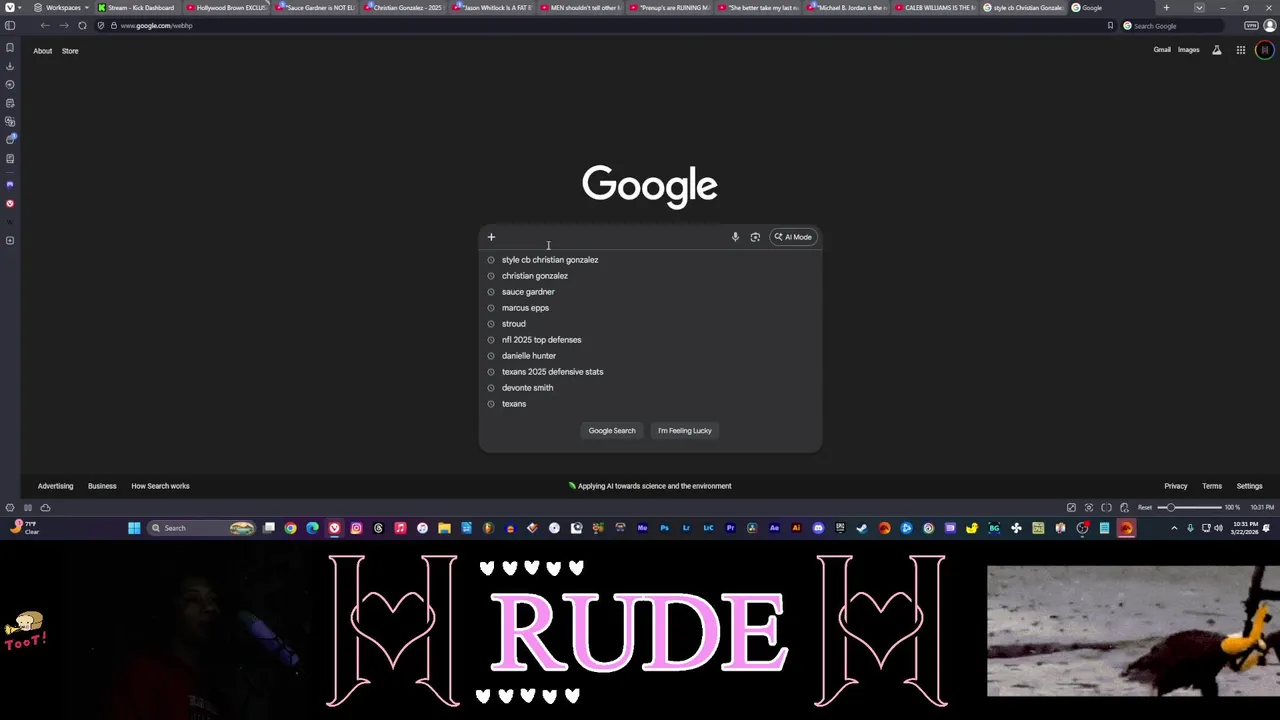The height and width of the screenshot is (720, 1280).
Task: Capture page with status bar camera icon
Action: [1089, 507]
